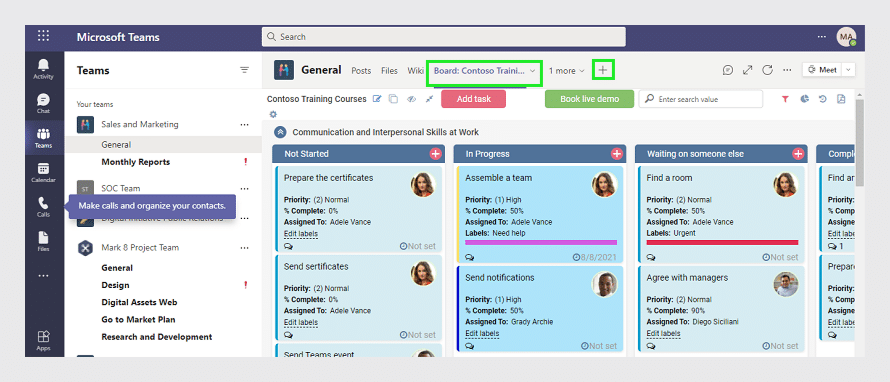This screenshot has height=382, width=890.
Task: Open the Meet button dropdown arrow
Action: tap(849, 70)
